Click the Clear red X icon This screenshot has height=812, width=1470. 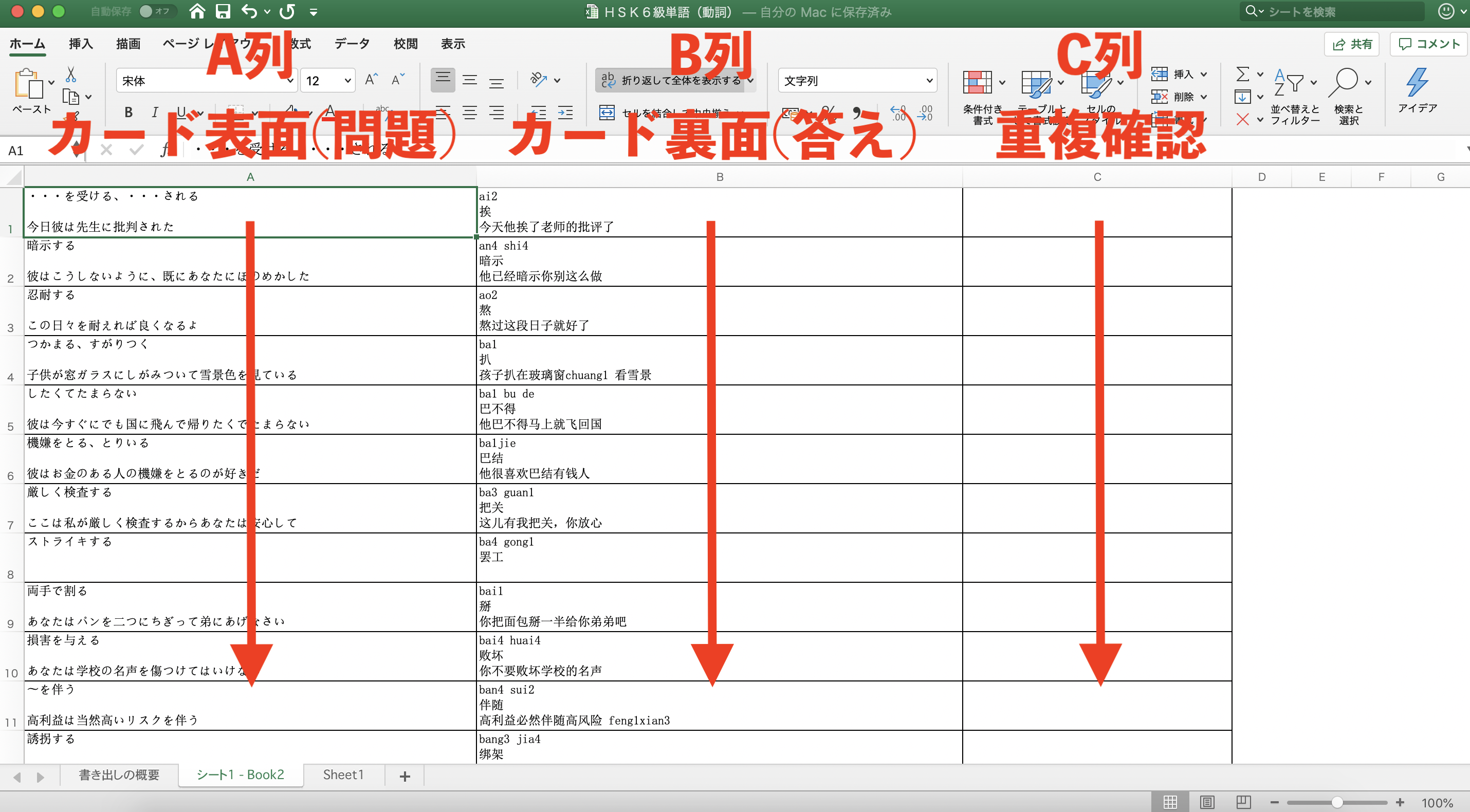point(1242,119)
